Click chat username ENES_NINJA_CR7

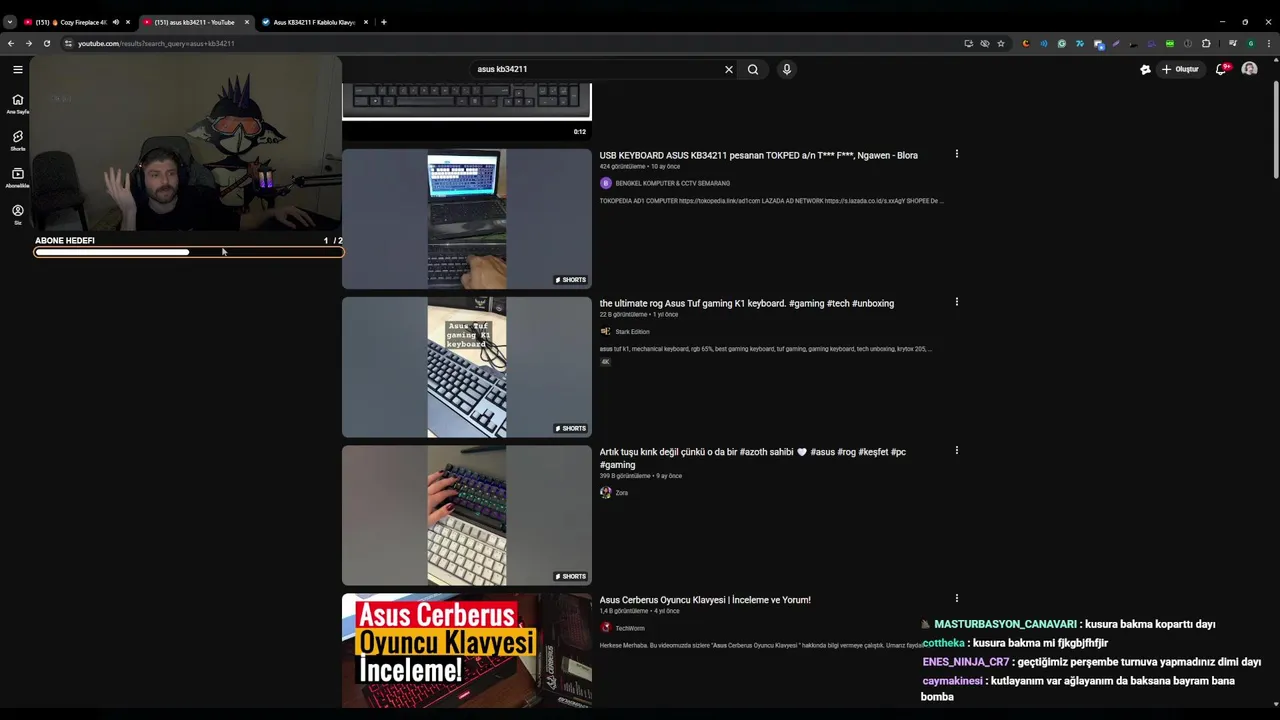965,662
